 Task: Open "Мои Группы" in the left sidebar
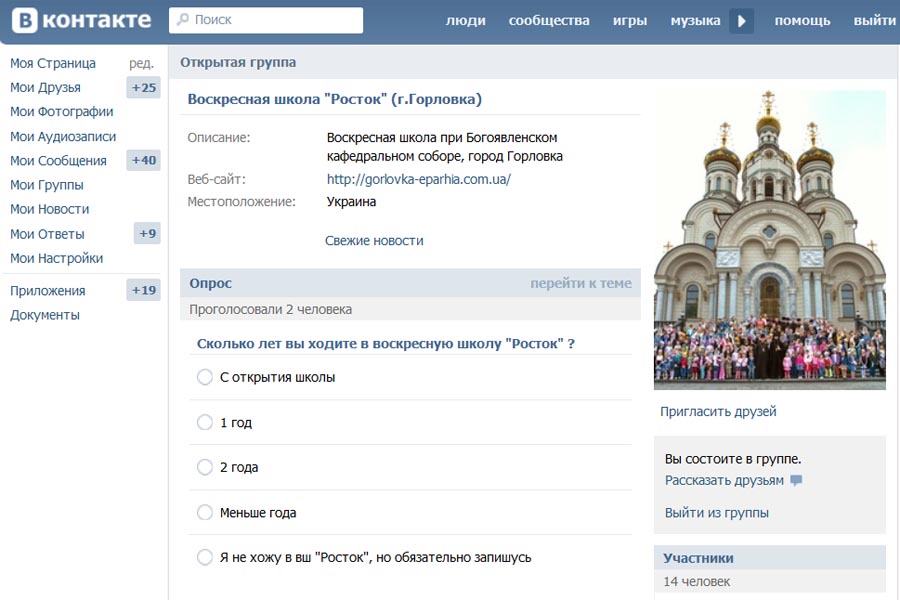(47, 185)
